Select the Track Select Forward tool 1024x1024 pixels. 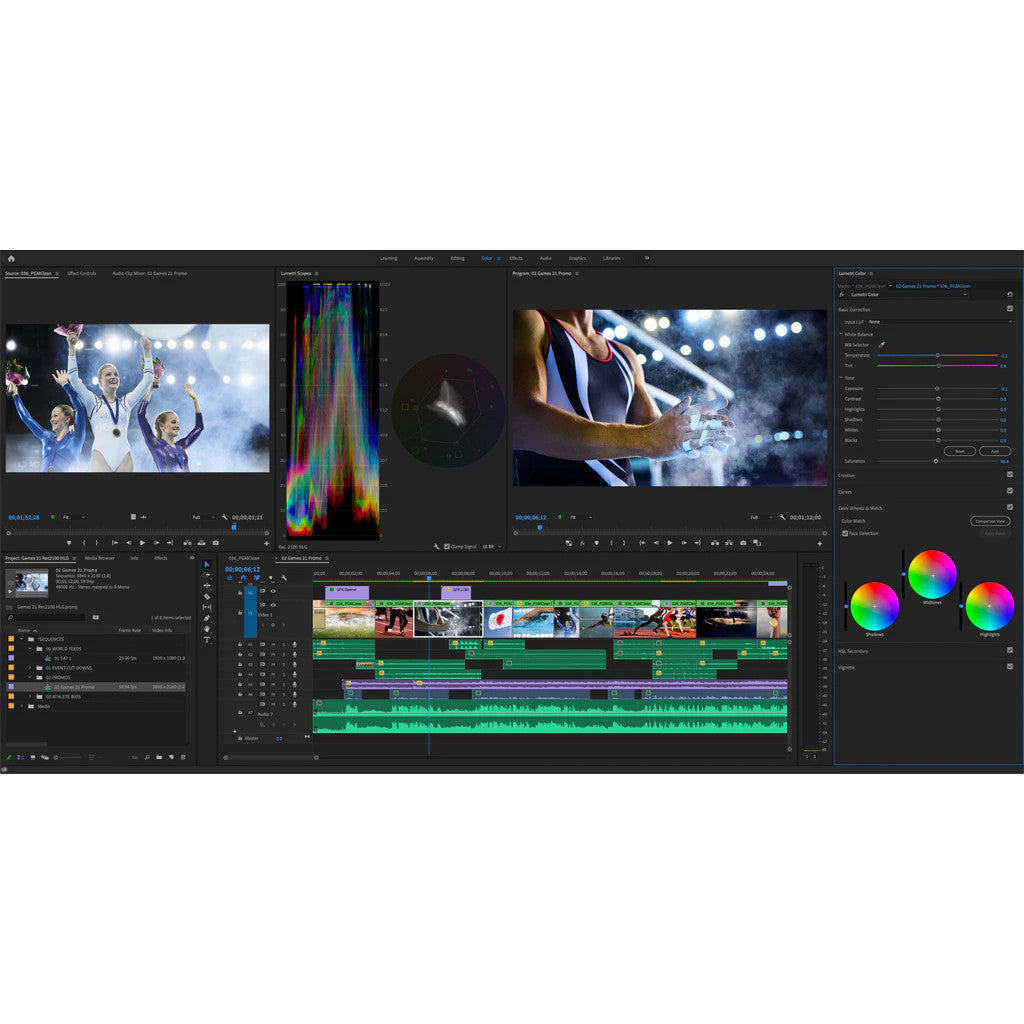click(207, 575)
